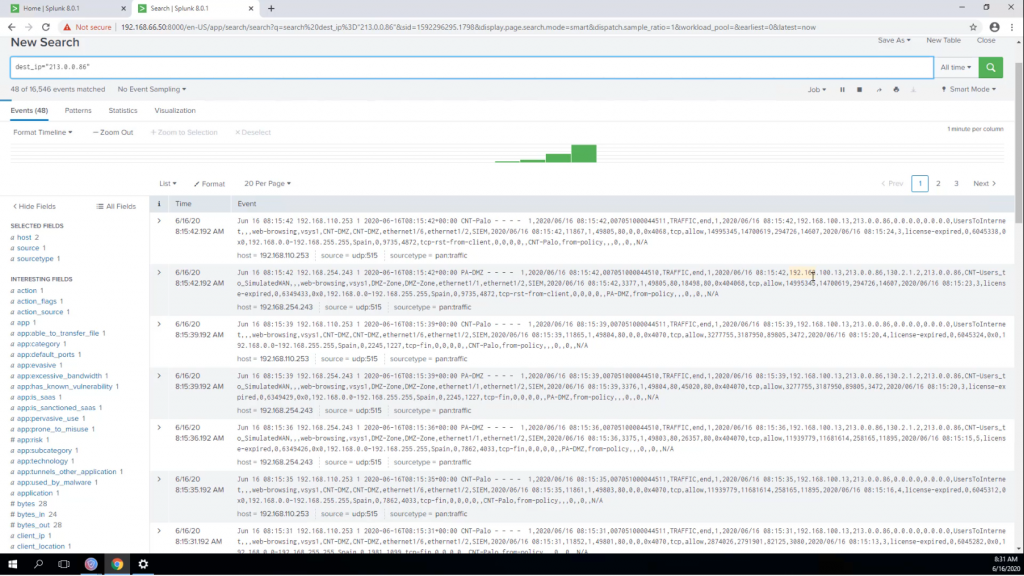Expand the 8:15:35 event row

click(159, 479)
